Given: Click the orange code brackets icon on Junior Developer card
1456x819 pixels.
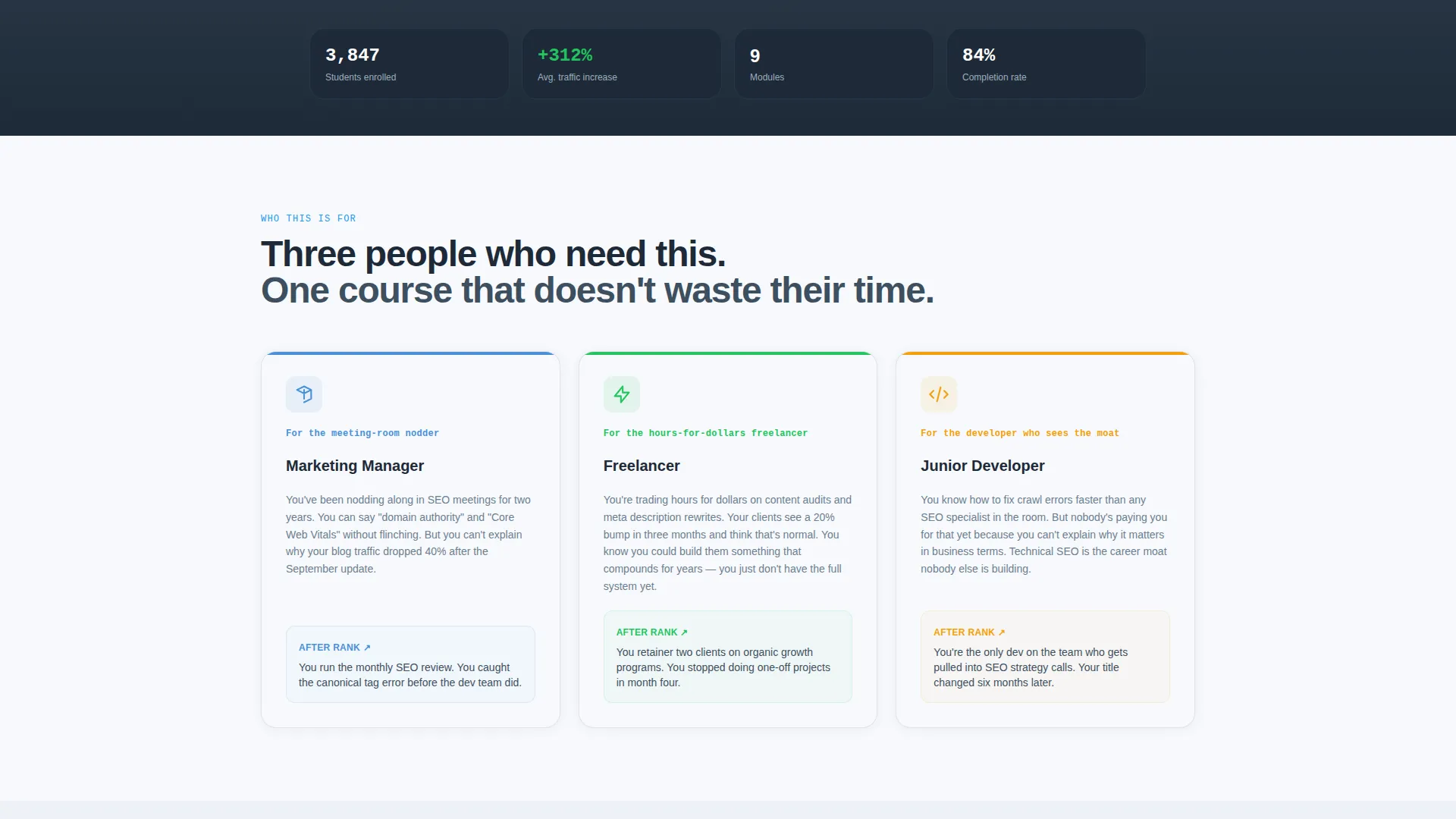Looking at the screenshot, I should click(939, 394).
